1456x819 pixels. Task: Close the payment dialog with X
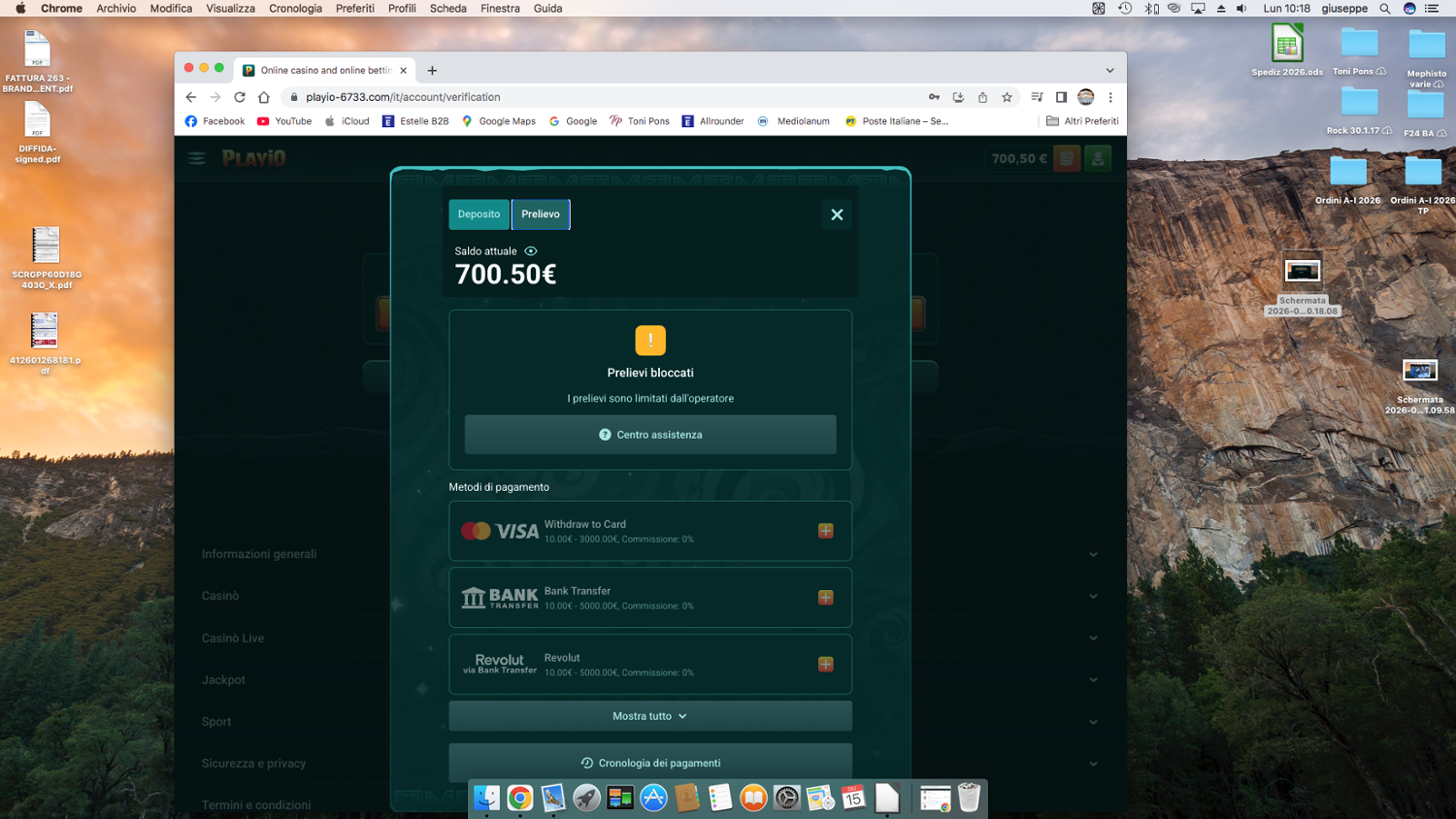click(x=837, y=214)
